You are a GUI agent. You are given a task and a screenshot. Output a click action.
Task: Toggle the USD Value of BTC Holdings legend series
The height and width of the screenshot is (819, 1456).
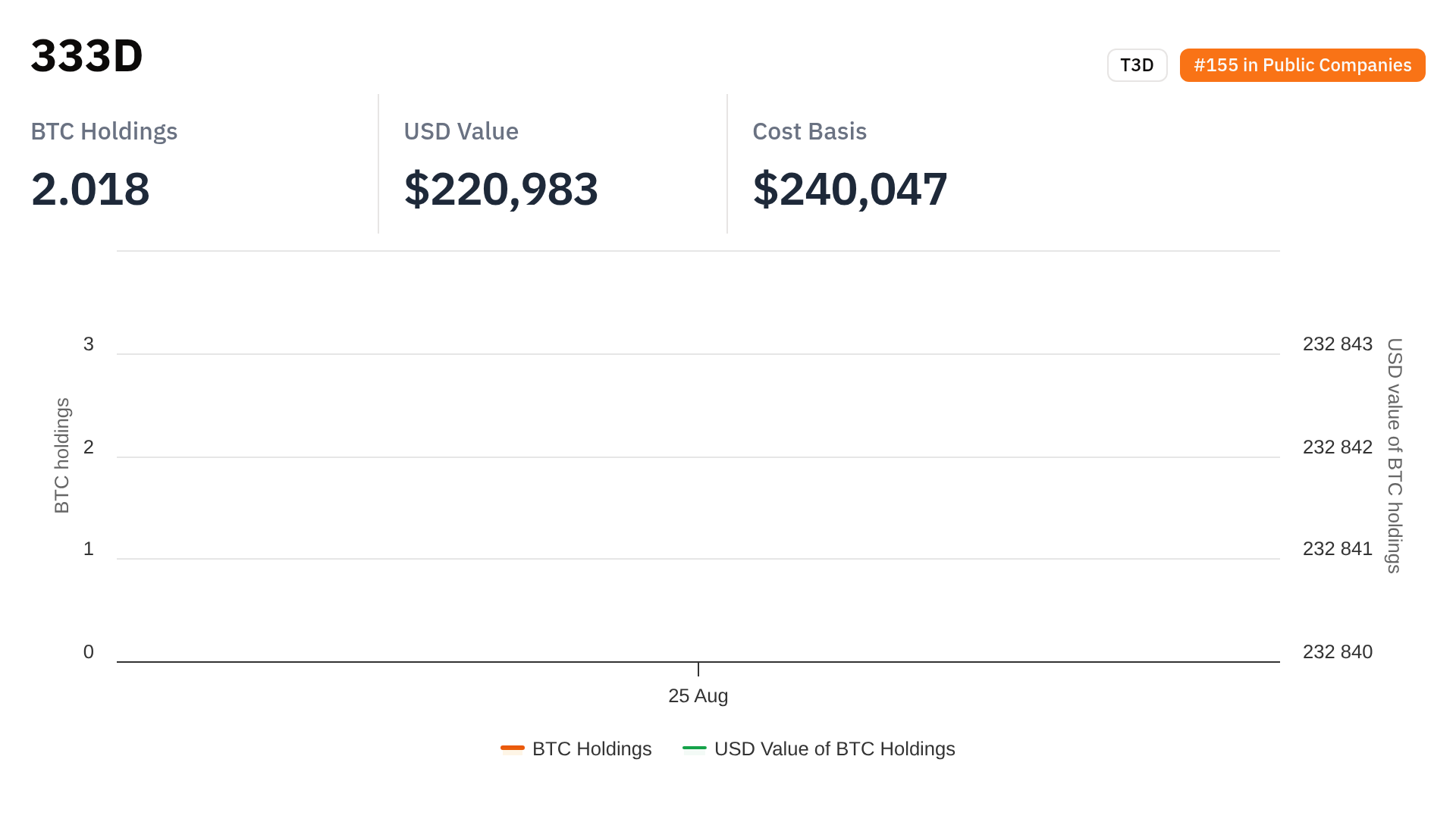834,749
